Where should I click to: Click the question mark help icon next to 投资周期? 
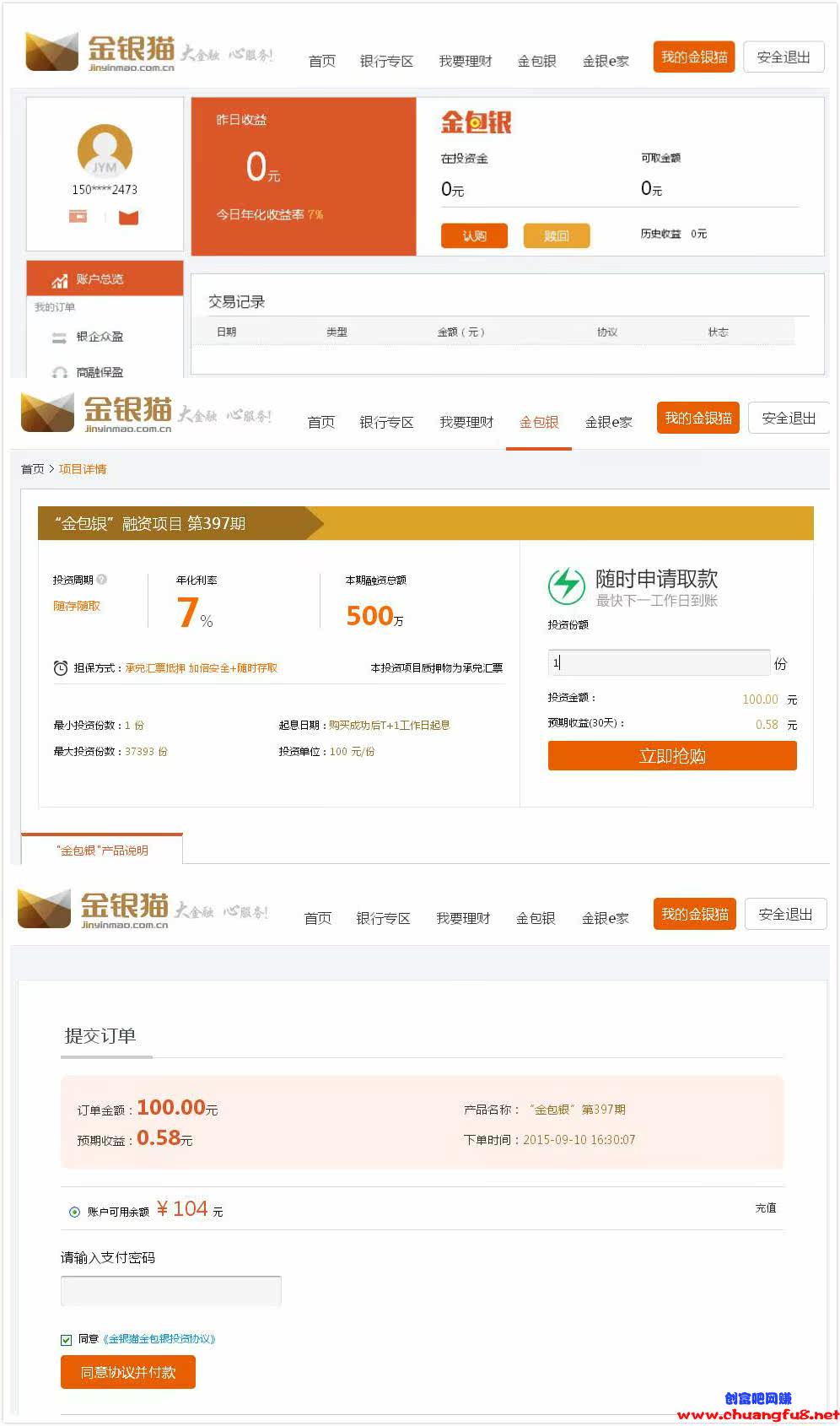click(102, 580)
